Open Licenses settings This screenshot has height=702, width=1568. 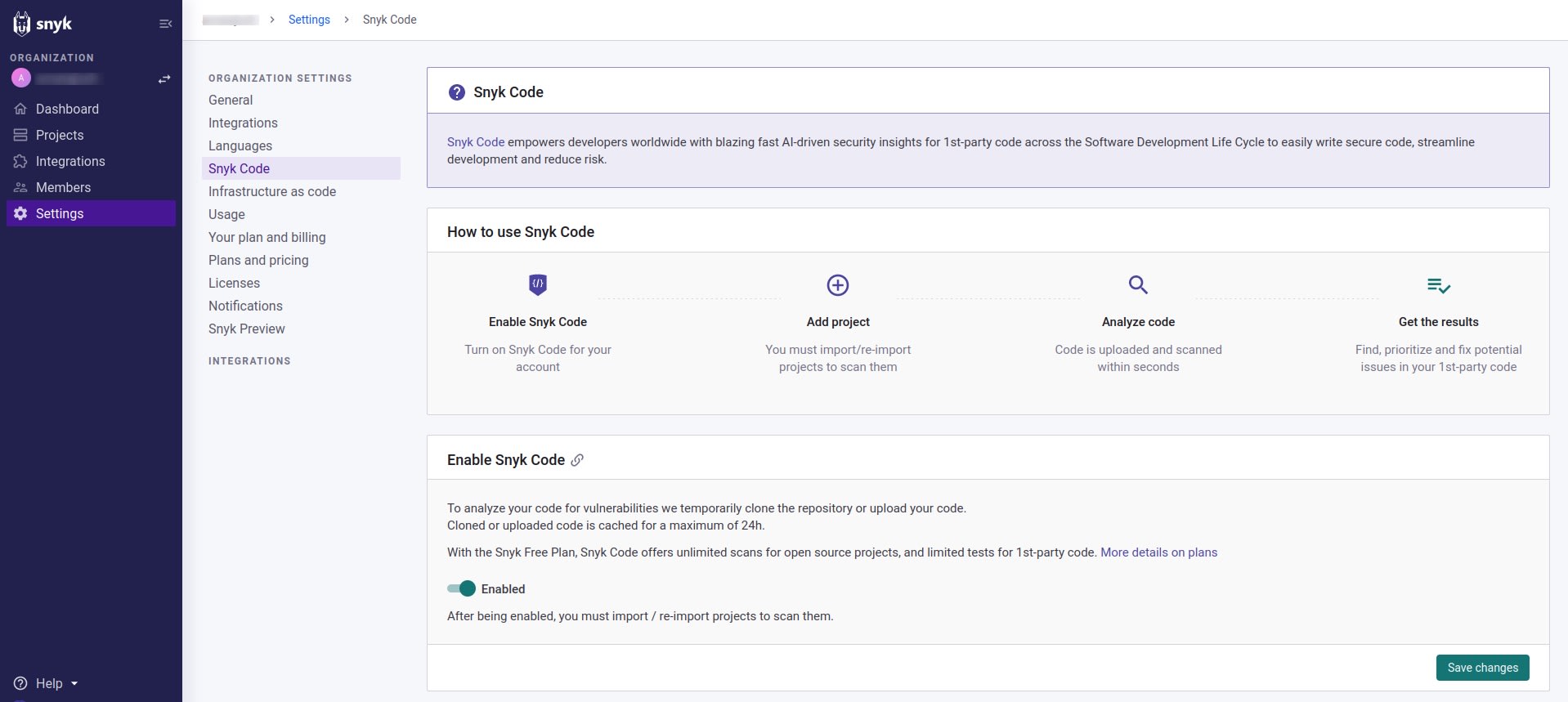pos(234,283)
